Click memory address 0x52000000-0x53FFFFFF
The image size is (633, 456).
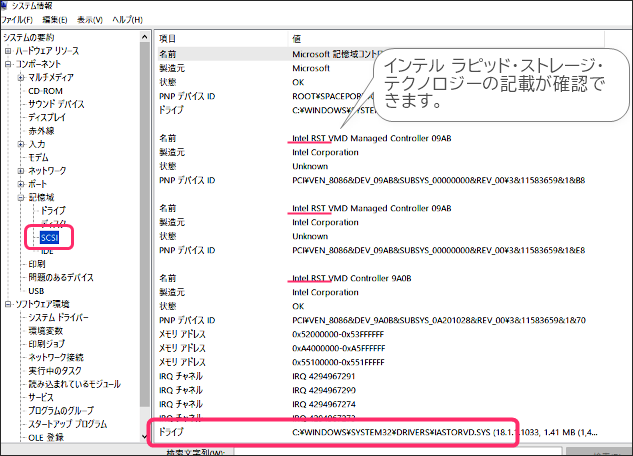[x=338, y=335]
